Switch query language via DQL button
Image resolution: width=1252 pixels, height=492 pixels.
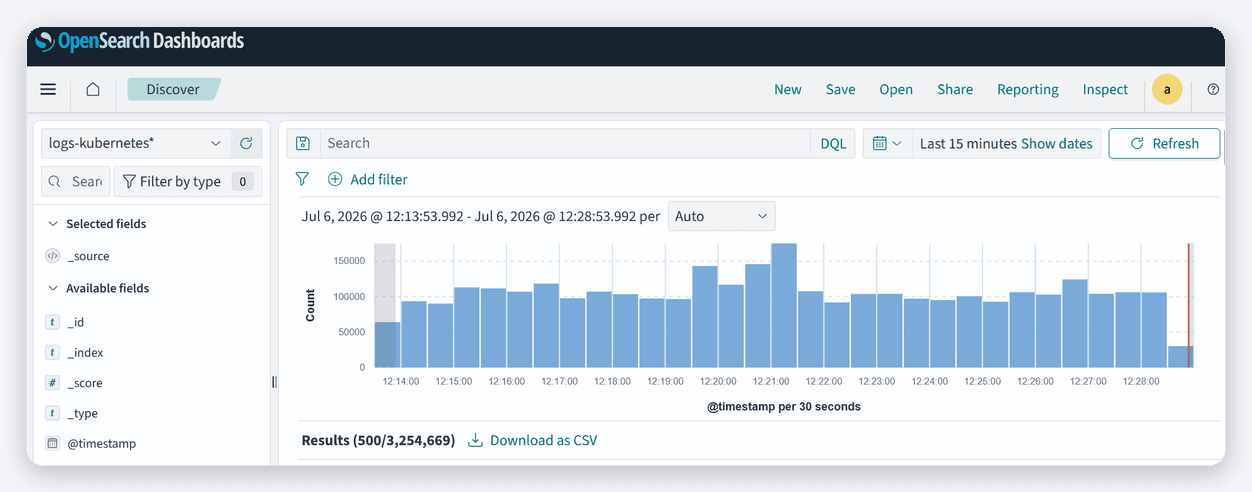pos(833,143)
